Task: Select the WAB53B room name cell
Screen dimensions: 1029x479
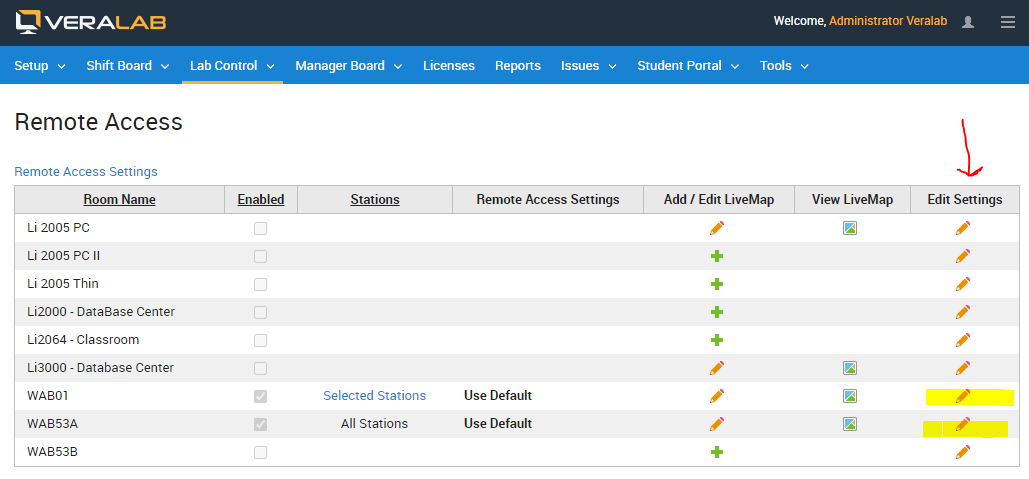Action: (52, 452)
